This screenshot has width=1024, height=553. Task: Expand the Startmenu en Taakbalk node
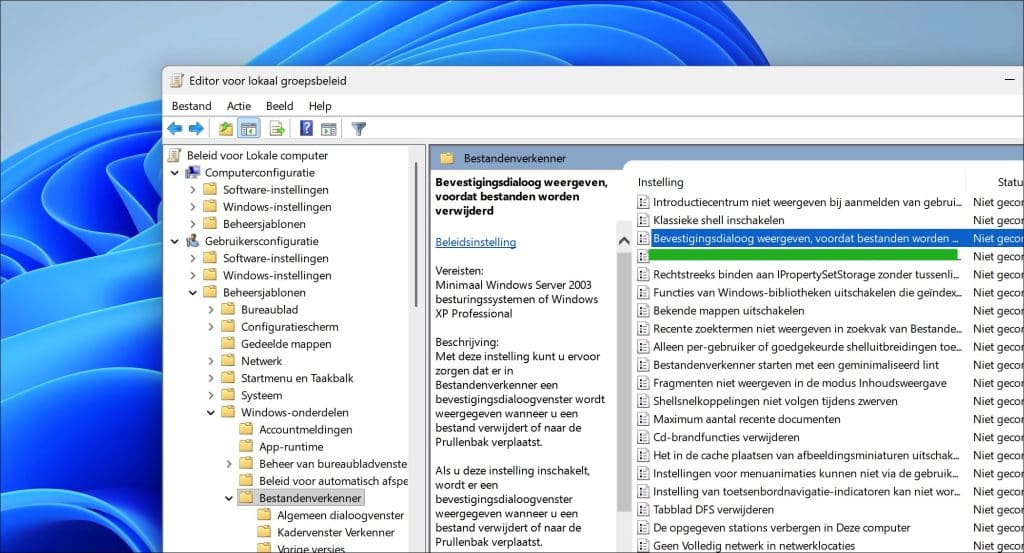click(x=211, y=378)
